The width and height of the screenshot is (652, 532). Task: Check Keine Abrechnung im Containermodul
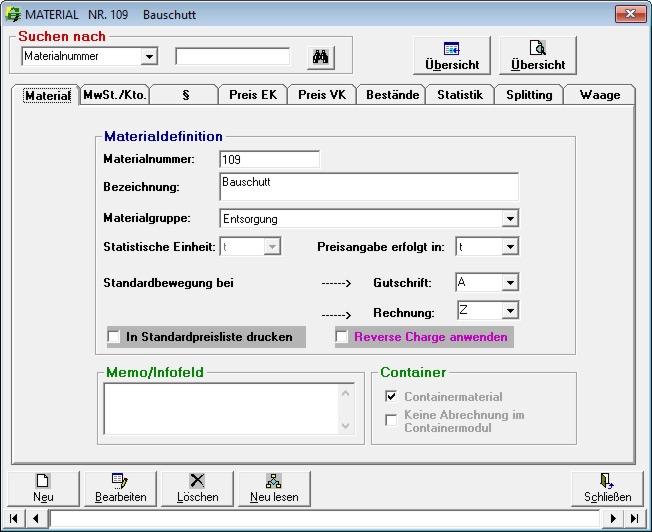(391, 420)
